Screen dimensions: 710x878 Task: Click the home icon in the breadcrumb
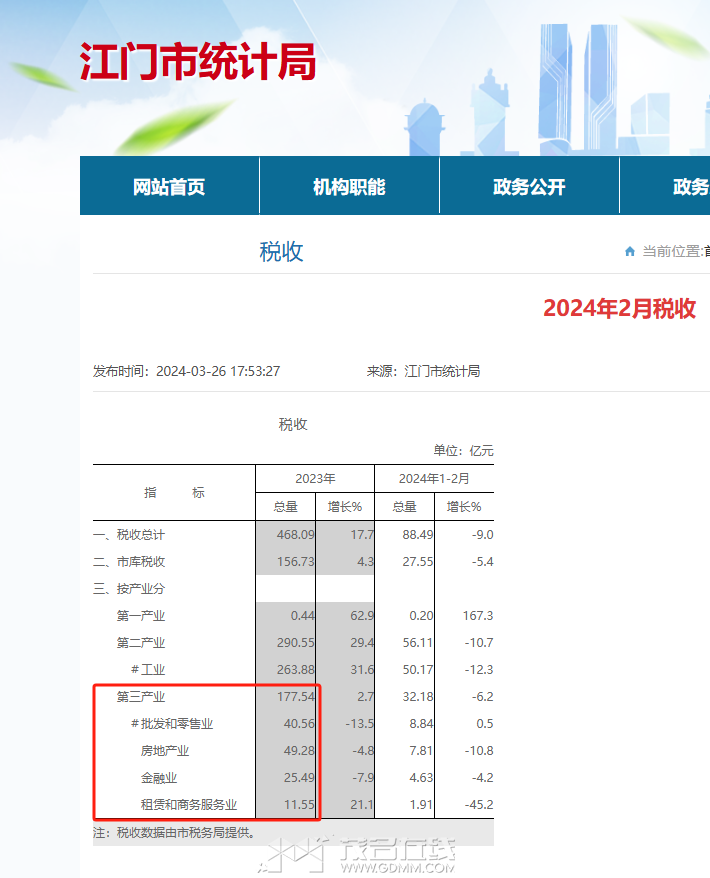630,251
